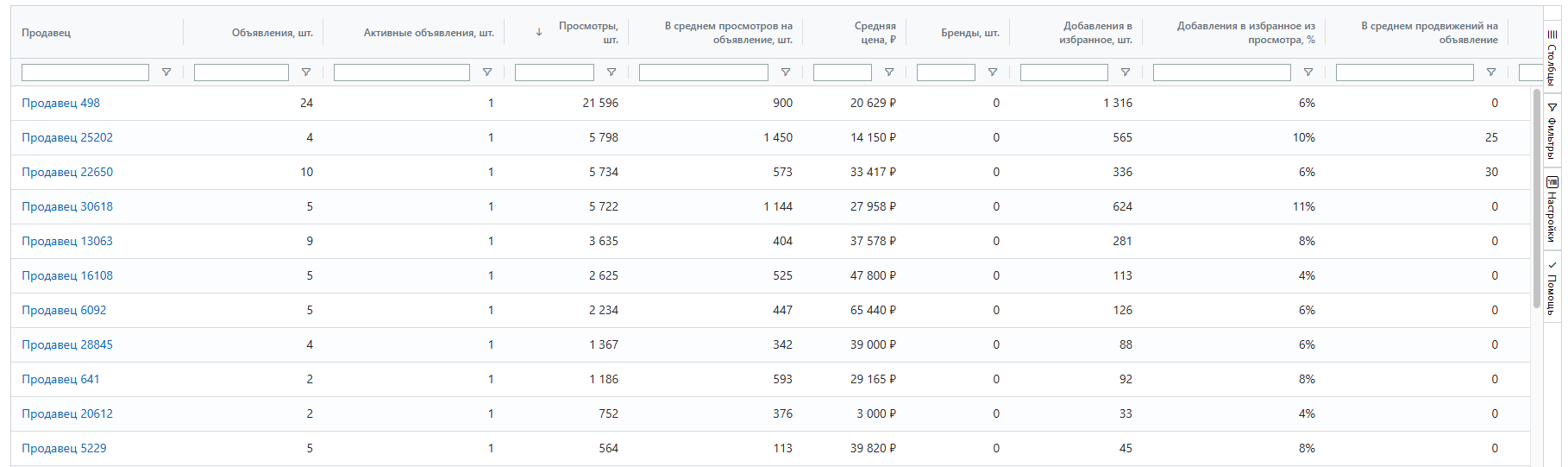This screenshot has width=1568, height=467.
Task: Open filter icon for Активные объявления column
Action: (487, 73)
